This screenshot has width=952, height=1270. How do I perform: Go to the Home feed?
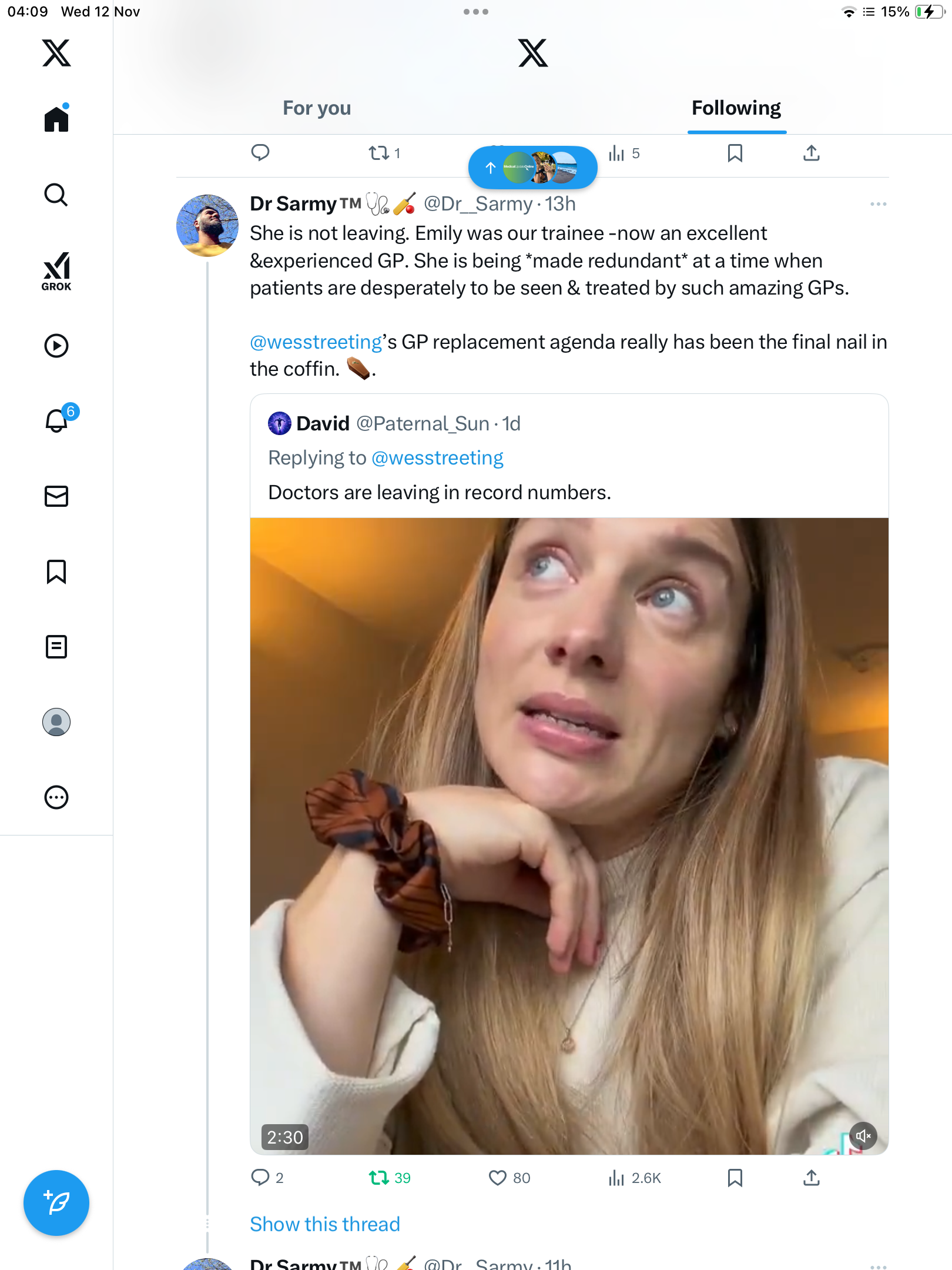pyautogui.click(x=56, y=119)
